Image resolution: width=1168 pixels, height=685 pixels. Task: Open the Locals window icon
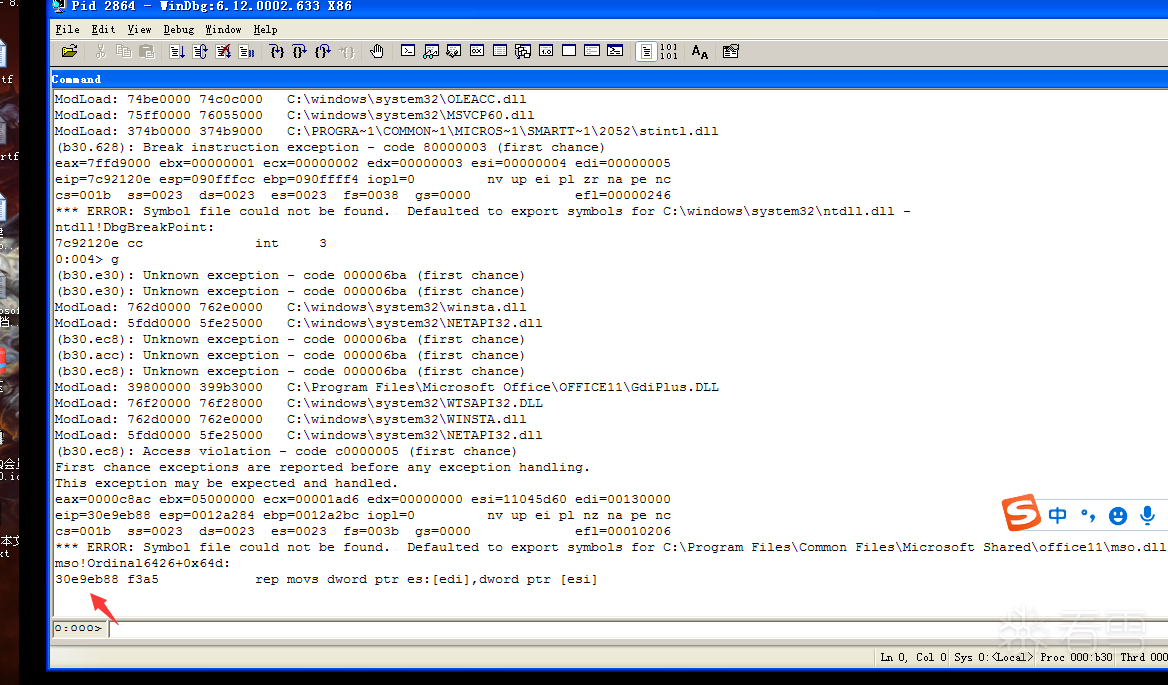(x=454, y=51)
